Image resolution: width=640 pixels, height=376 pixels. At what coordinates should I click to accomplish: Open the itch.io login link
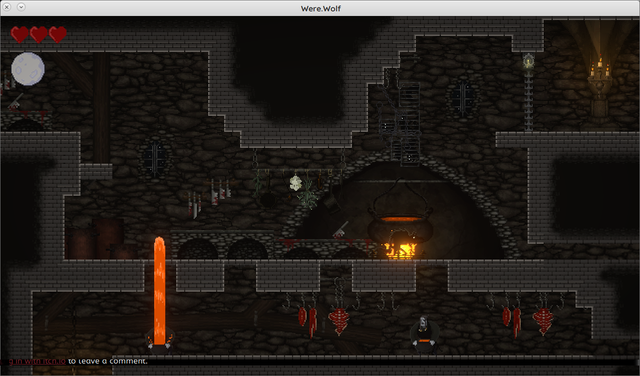(x=33, y=361)
